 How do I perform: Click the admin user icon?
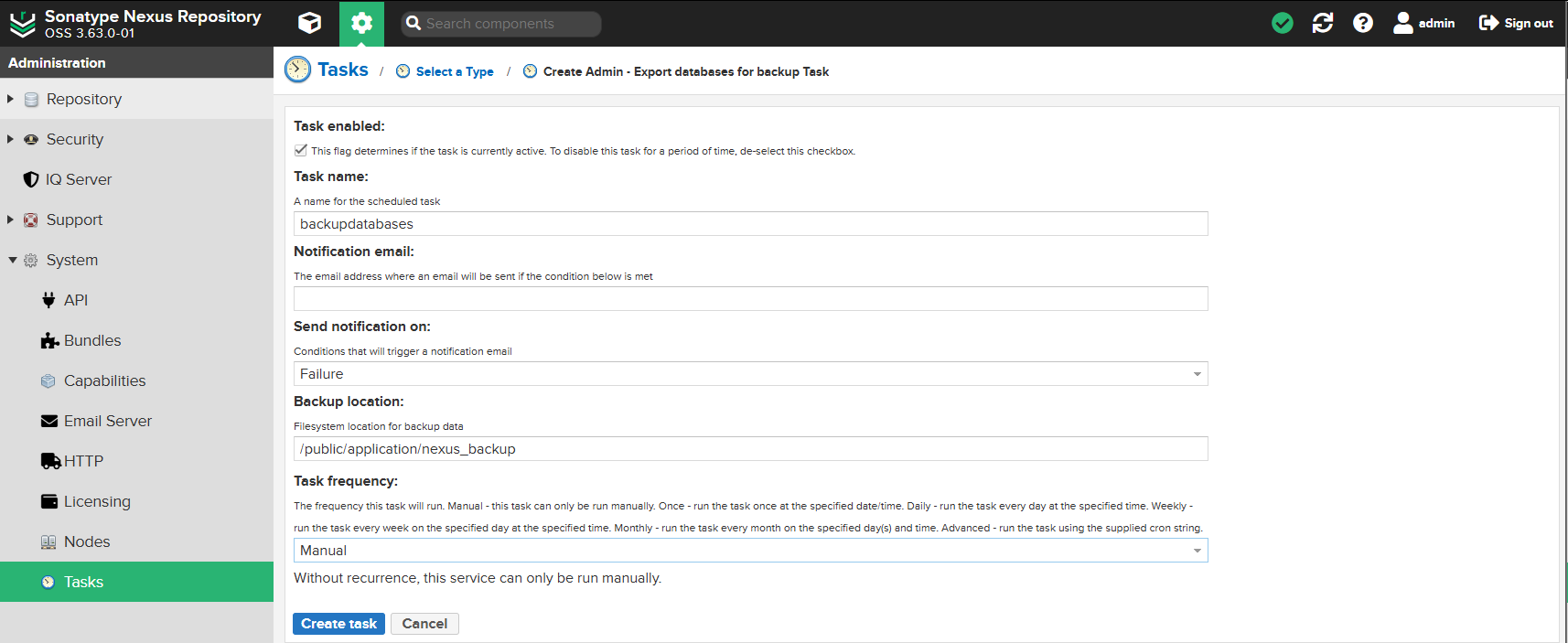1402,23
